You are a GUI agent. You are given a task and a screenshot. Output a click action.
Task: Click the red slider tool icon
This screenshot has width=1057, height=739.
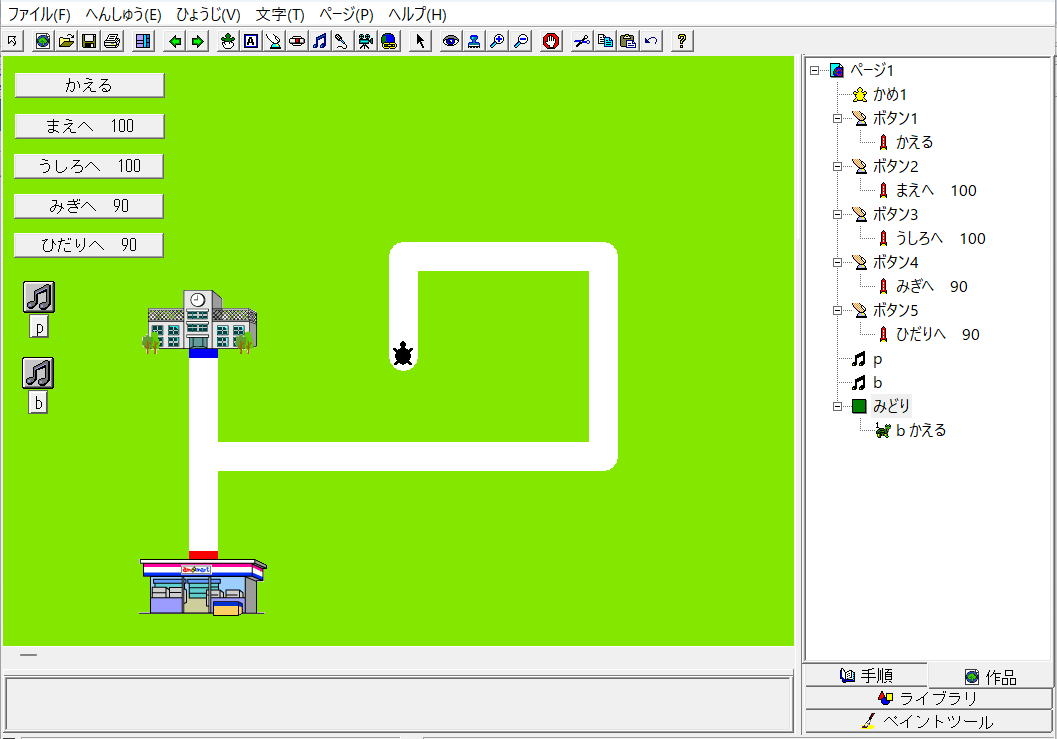coord(297,41)
